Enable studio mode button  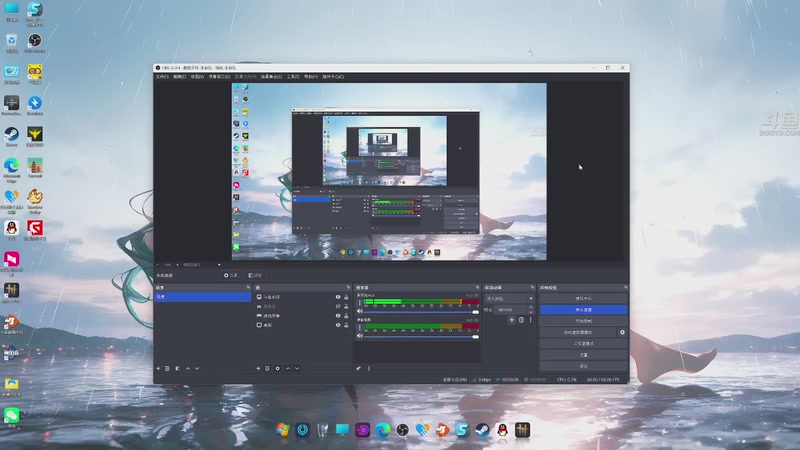584,343
